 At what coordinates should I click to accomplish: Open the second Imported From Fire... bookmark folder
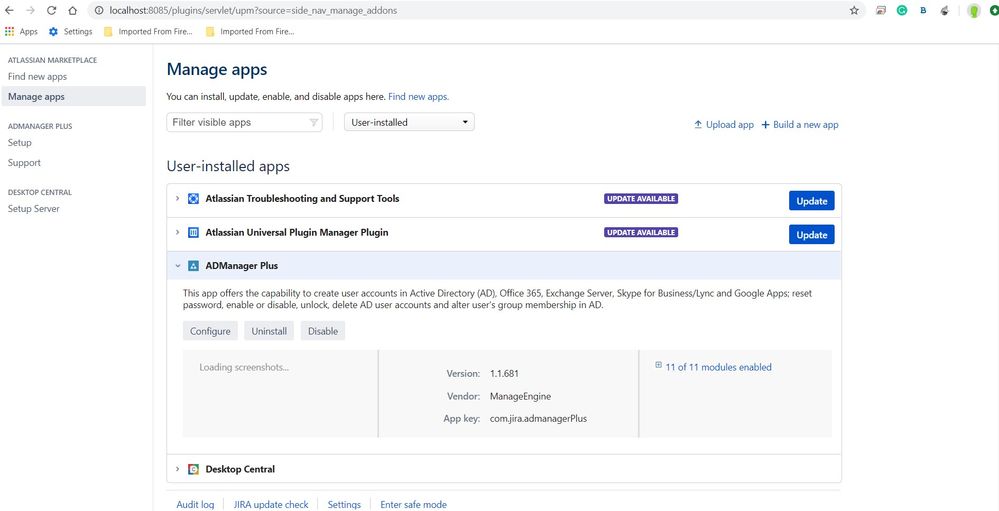tap(250, 31)
